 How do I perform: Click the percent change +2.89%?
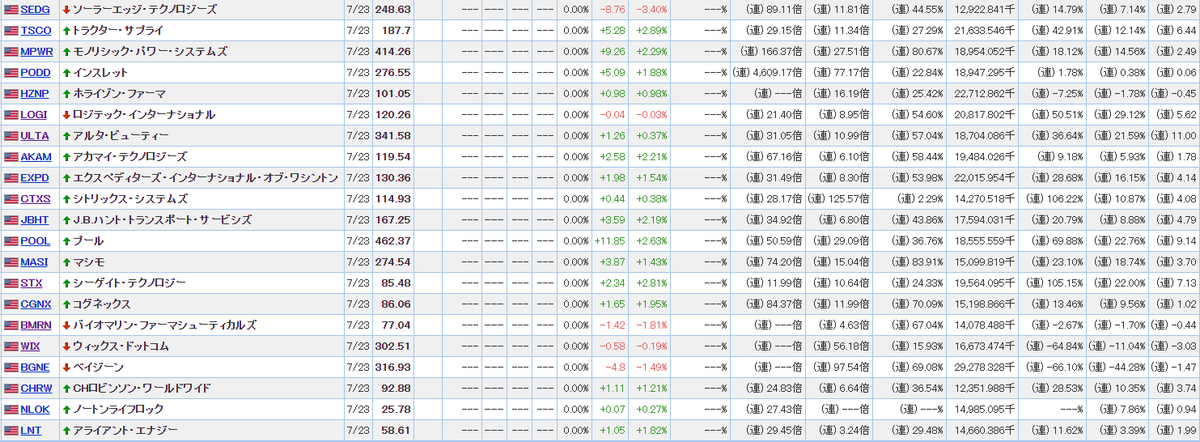[x=651, y=30]
